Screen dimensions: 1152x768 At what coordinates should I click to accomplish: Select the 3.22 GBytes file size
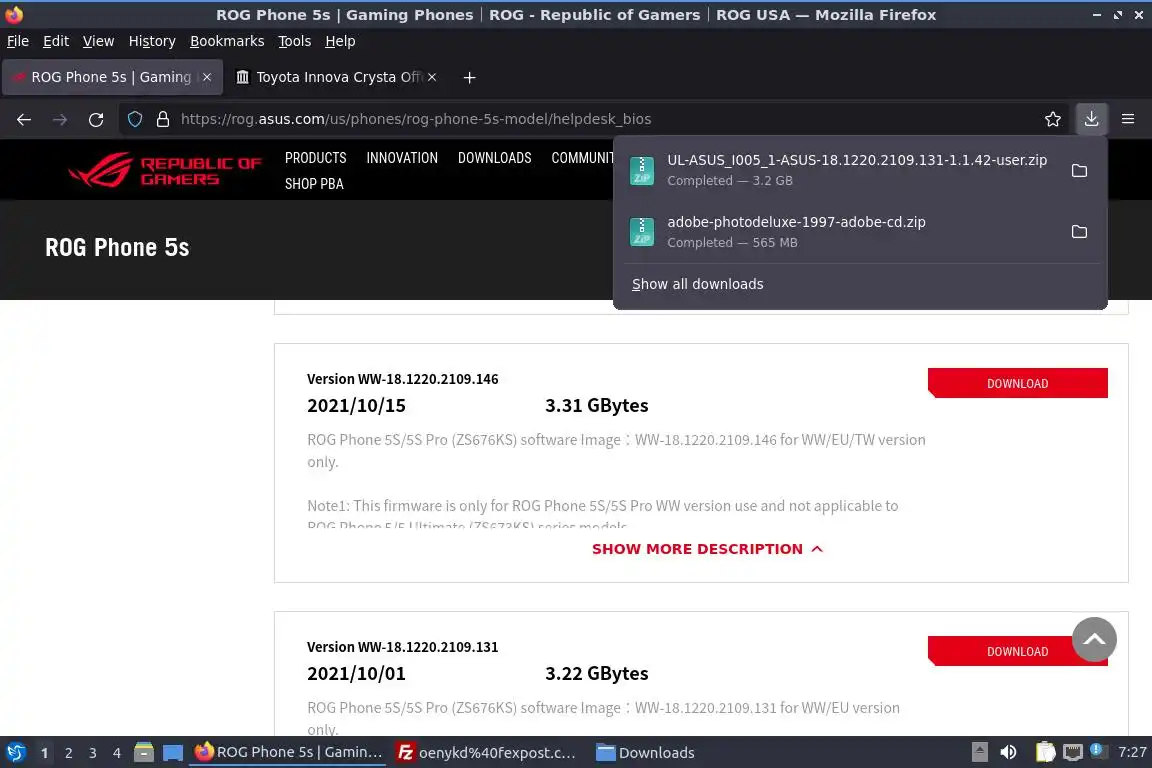point(597,674)
